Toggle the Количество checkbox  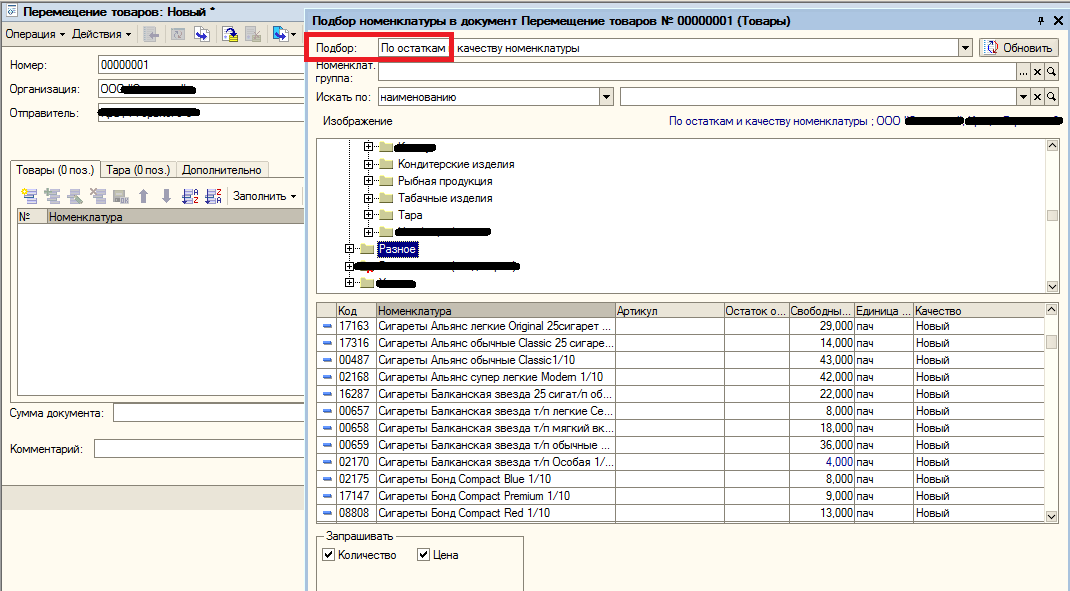click(x=329, y=555)
